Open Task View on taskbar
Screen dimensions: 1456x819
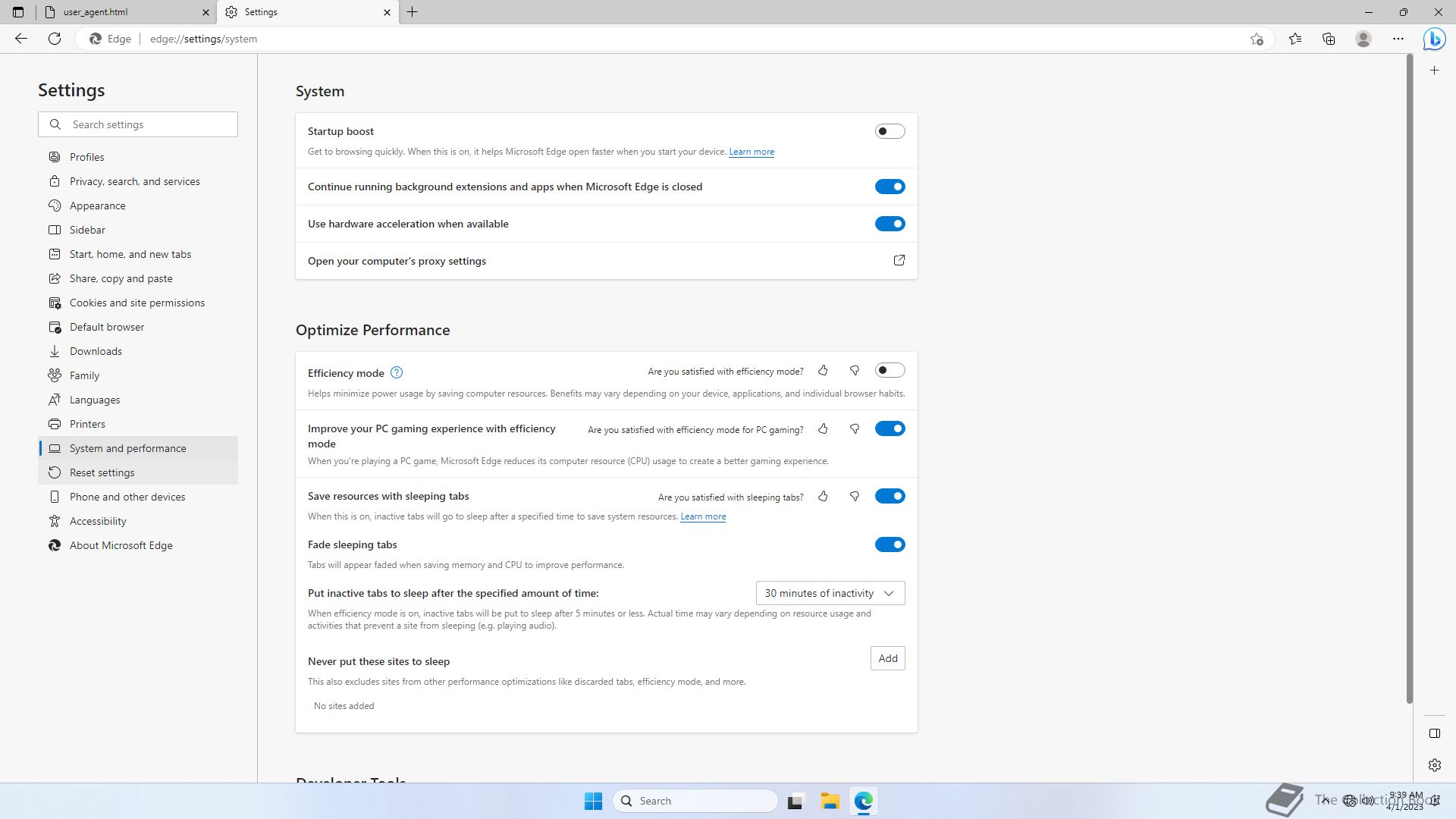[795, 801]
